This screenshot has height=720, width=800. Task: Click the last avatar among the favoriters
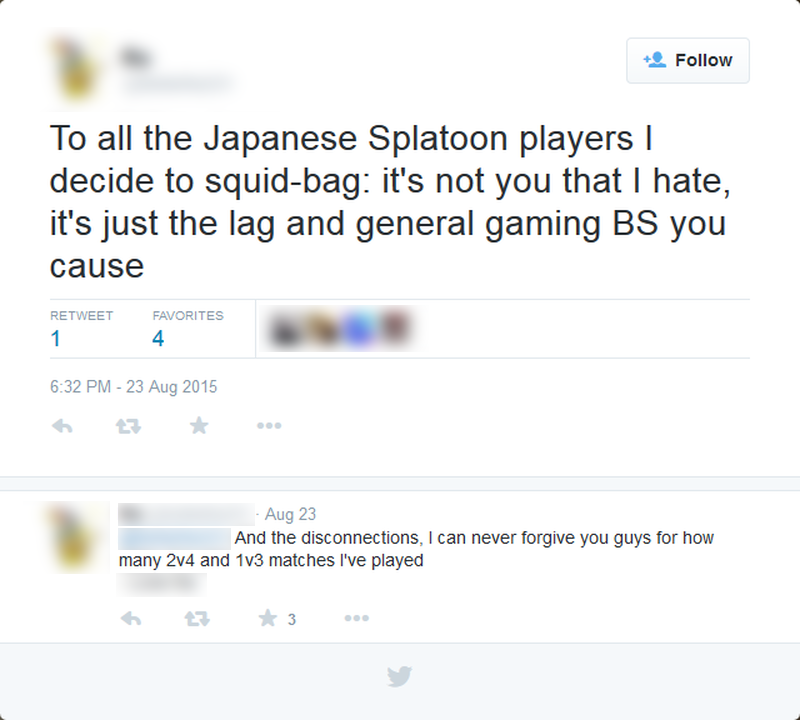[395, 328]
